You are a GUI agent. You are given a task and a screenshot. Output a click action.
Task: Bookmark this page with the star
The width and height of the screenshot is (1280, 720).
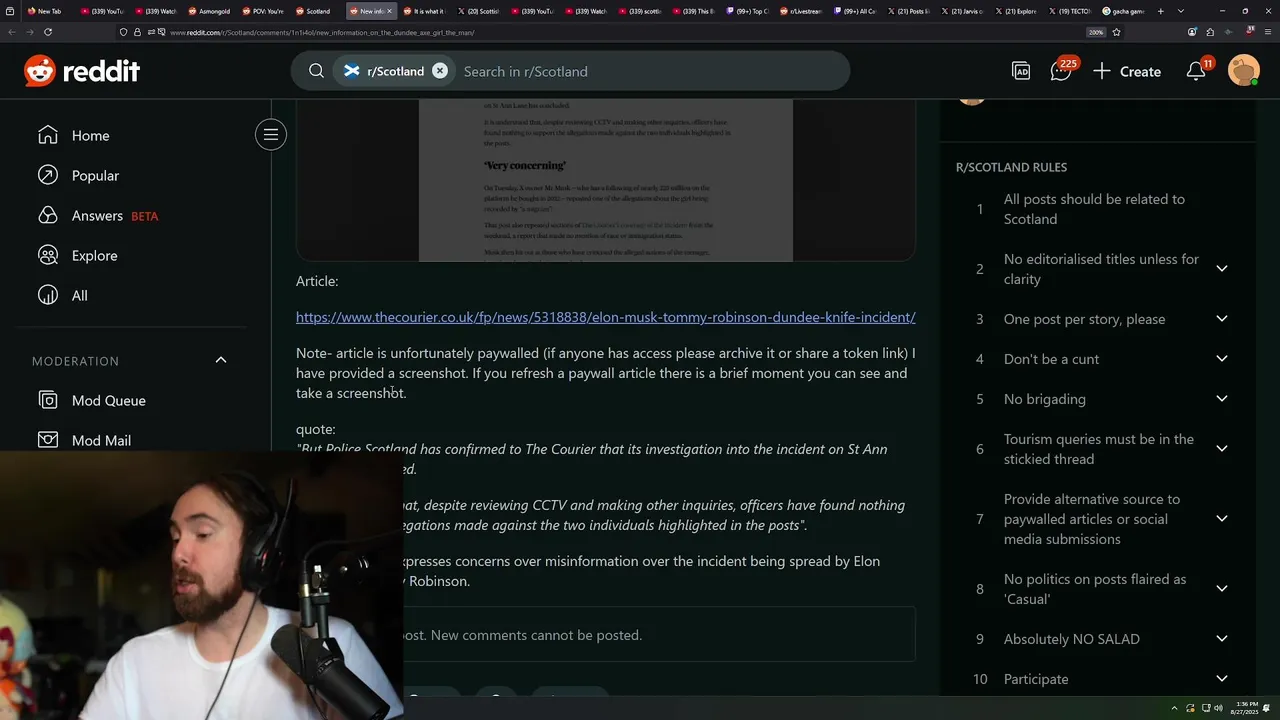tap(1116, 32)
